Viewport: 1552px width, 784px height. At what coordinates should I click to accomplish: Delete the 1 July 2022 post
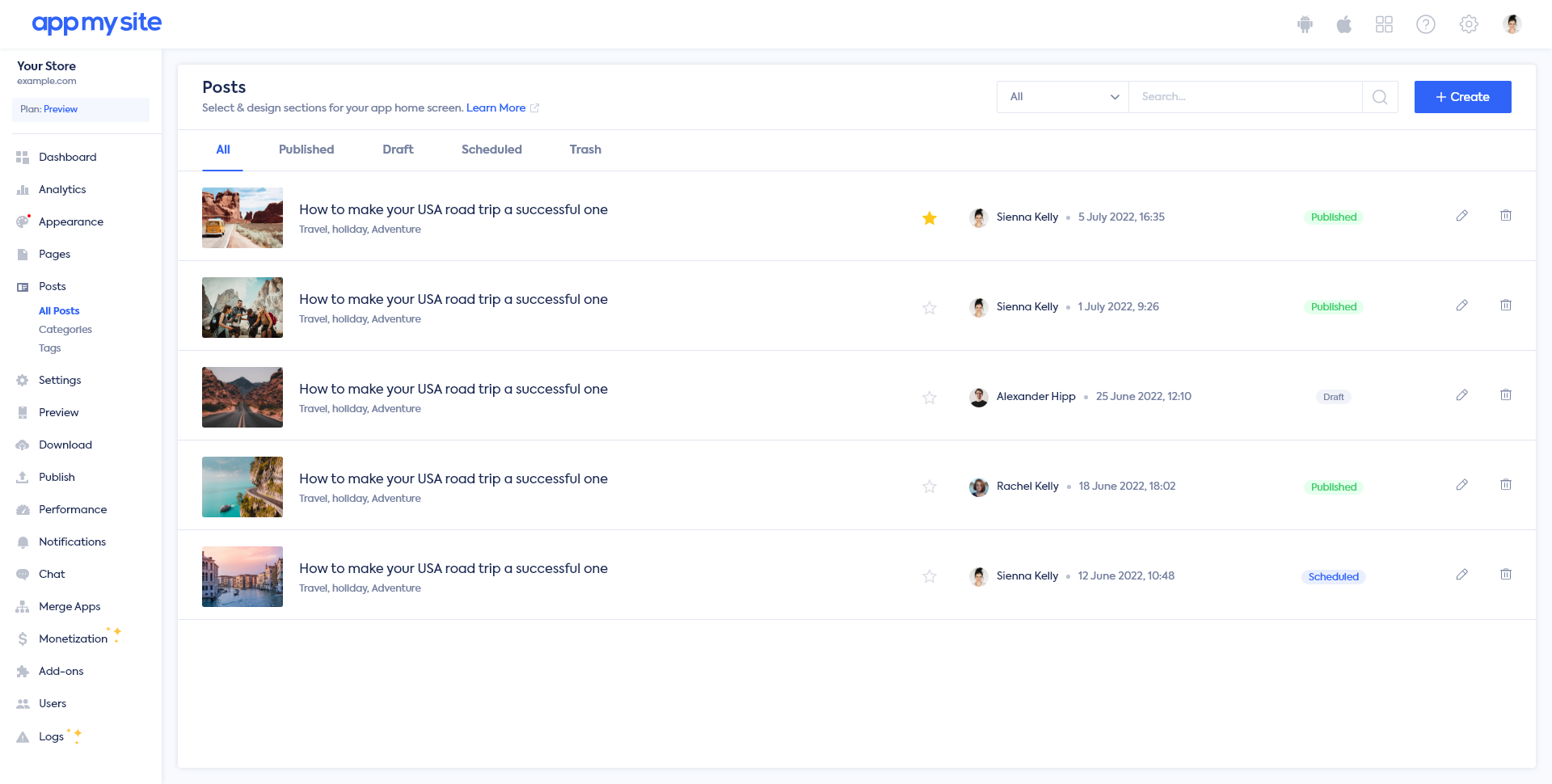click(1506, 306)
